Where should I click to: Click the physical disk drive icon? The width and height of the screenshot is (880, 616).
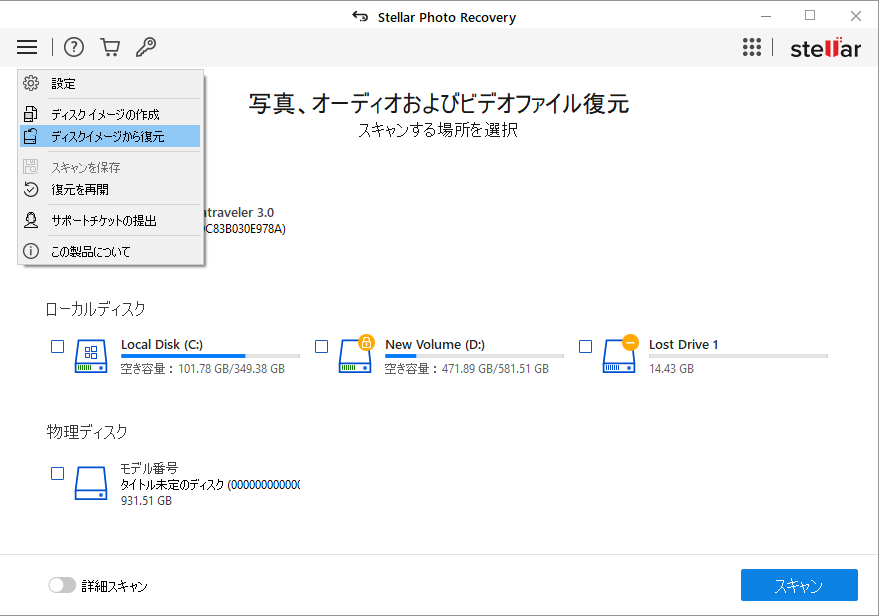[x=91, y=483]
